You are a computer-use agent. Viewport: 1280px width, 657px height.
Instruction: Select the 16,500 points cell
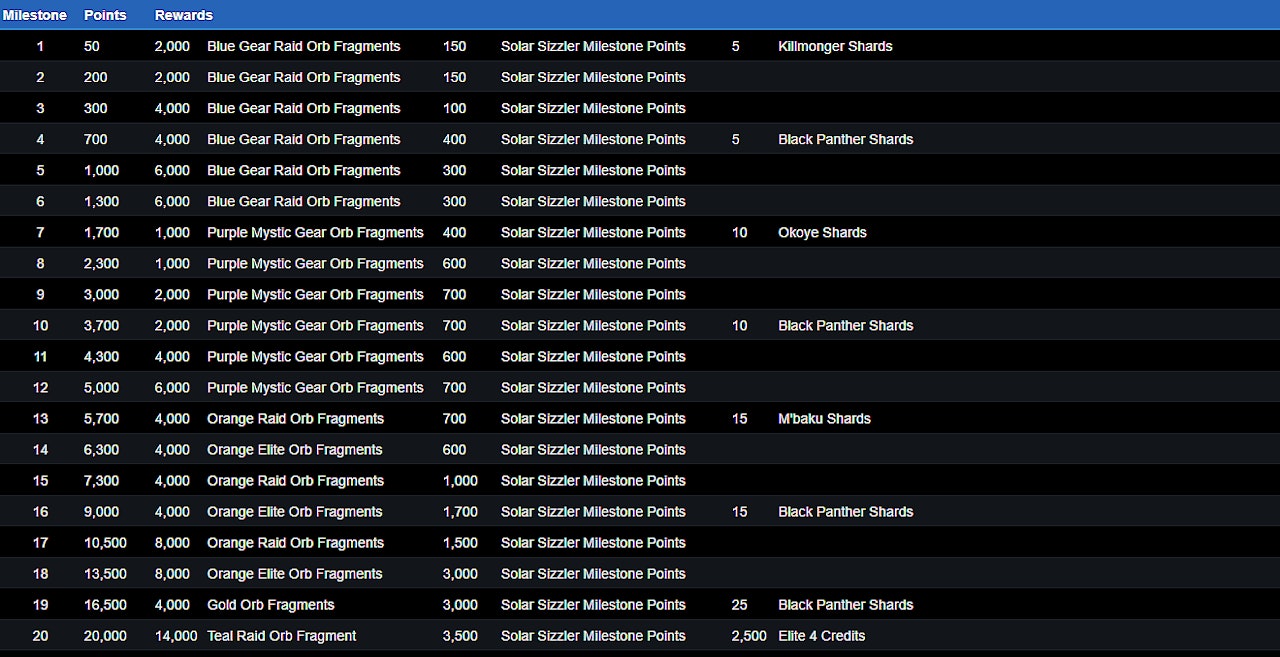pyautogui.click(x=105, y=604)
